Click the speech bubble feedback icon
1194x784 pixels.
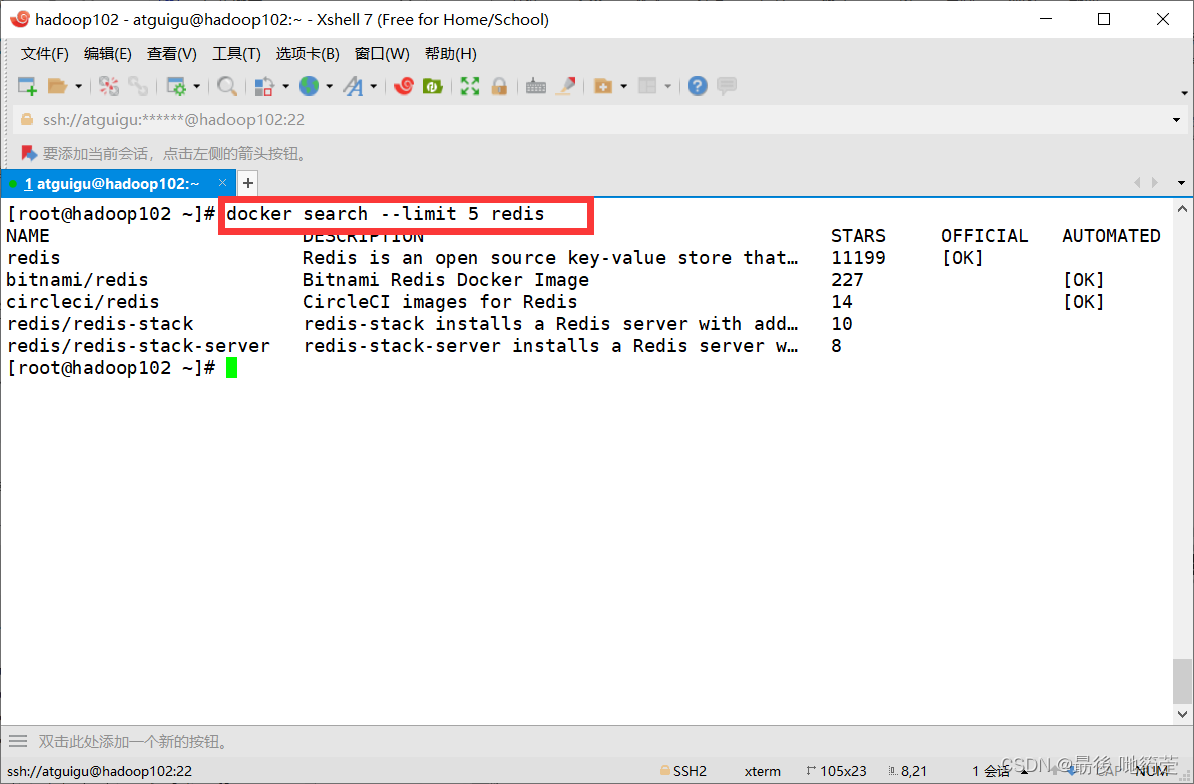pos(727,86)
